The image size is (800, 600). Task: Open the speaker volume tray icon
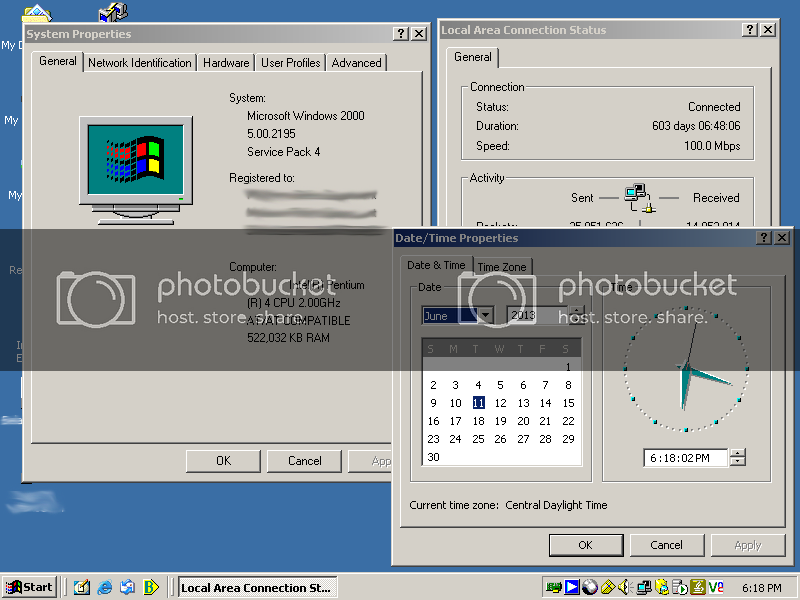(x=626, y=588)
